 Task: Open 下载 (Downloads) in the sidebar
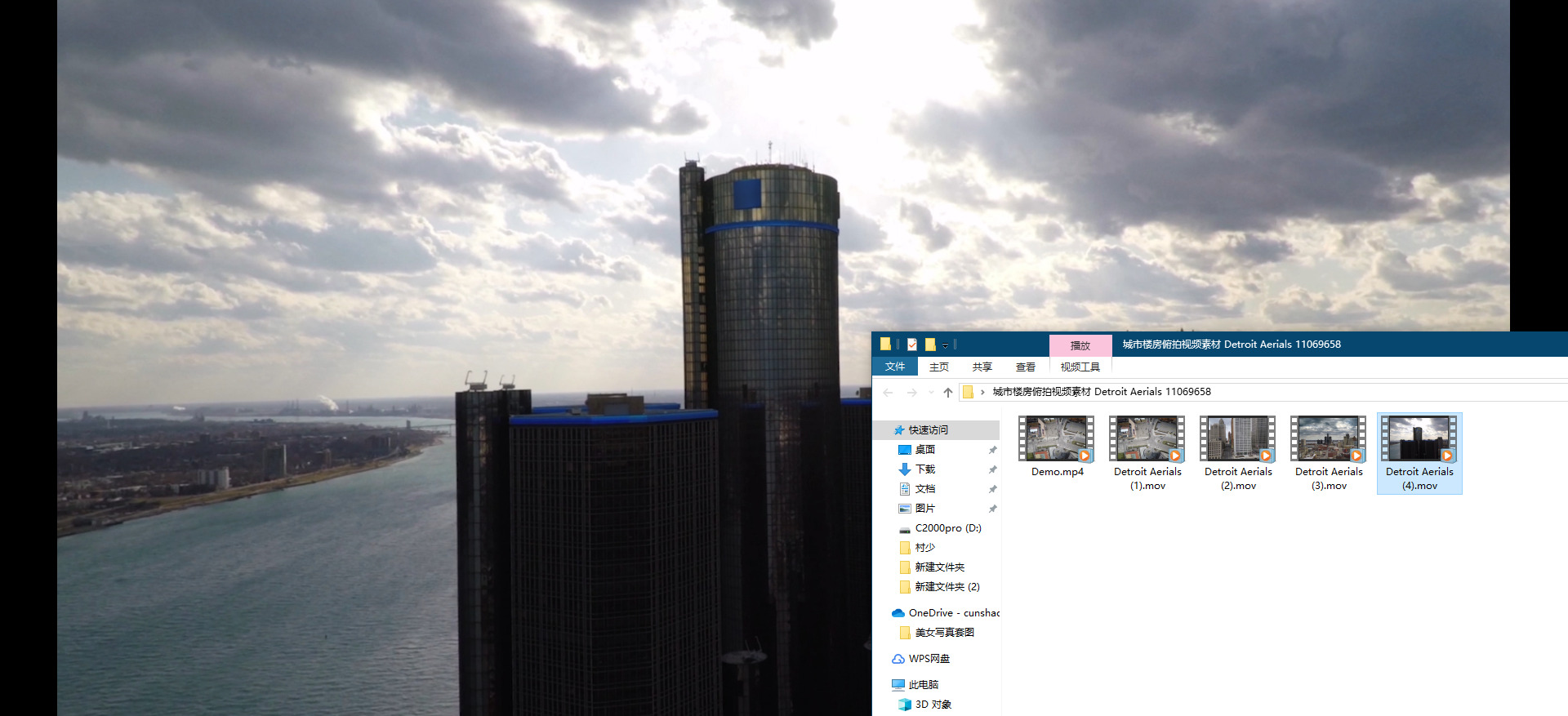(x=924, y=469)
